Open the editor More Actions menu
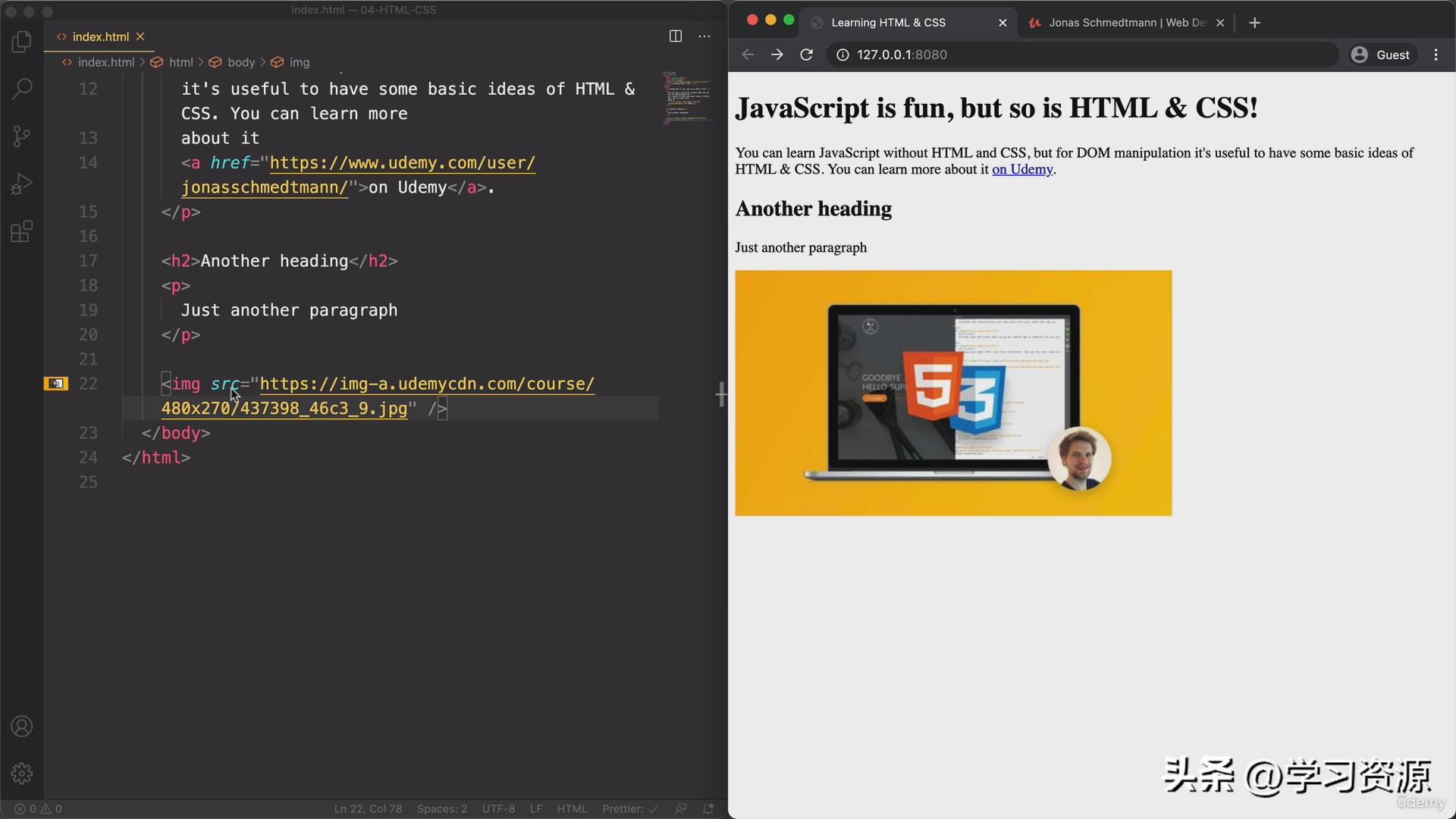This screenshot has height=819, width=1456. [x=704, y=36]
